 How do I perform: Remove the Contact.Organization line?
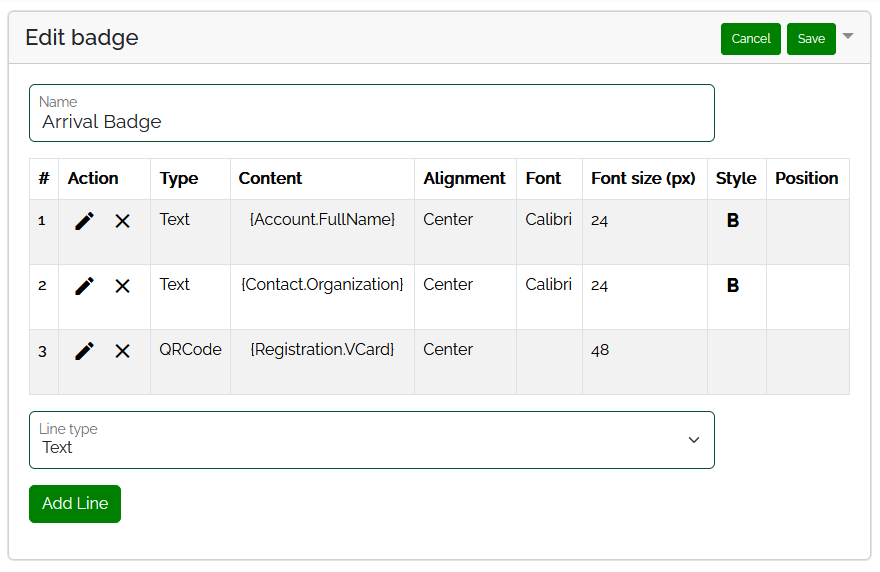(122, 286)
